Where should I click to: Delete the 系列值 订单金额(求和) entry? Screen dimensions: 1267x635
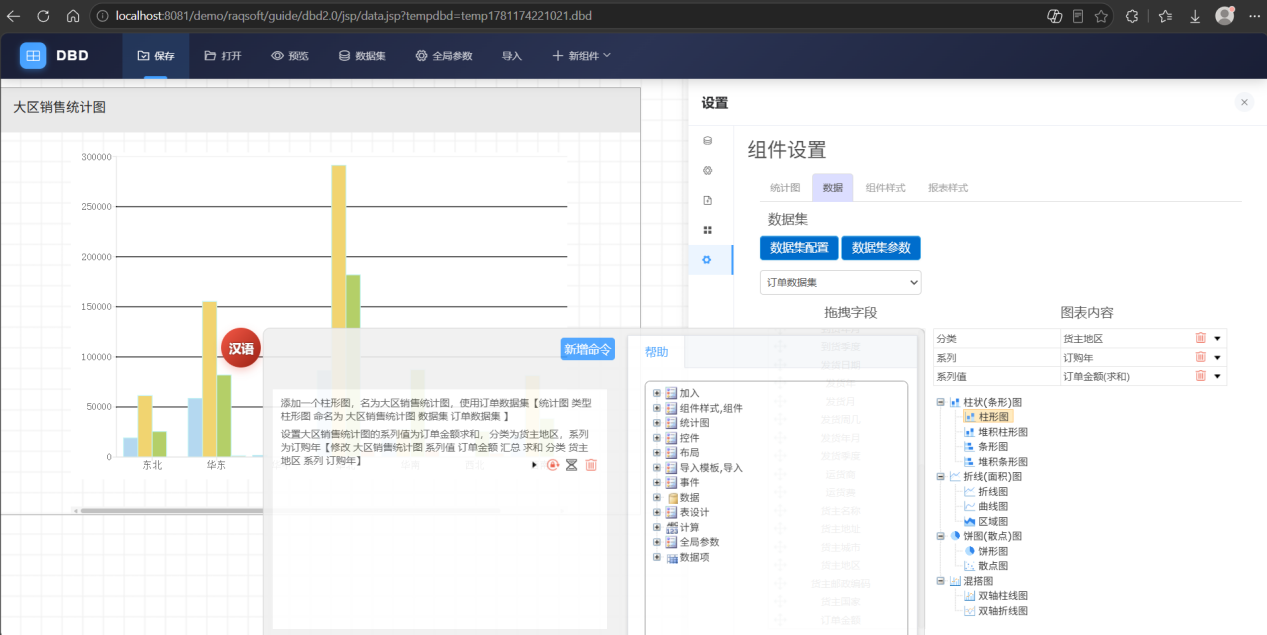pyautogui.click(x=1201, y=376)
